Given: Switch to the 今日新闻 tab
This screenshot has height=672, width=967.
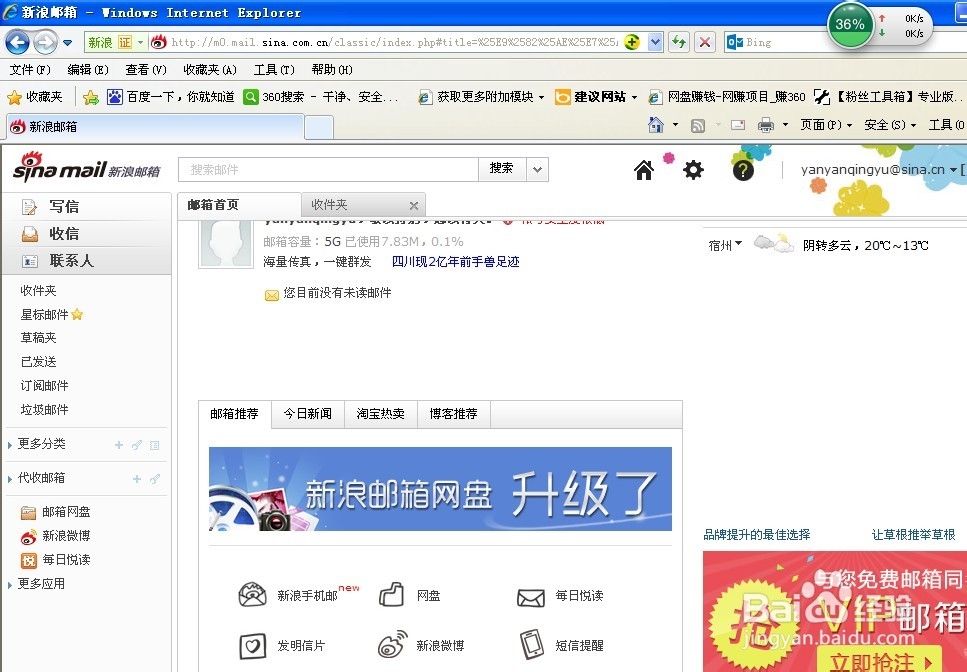Looking at the screenshot, I should point(308,414).
